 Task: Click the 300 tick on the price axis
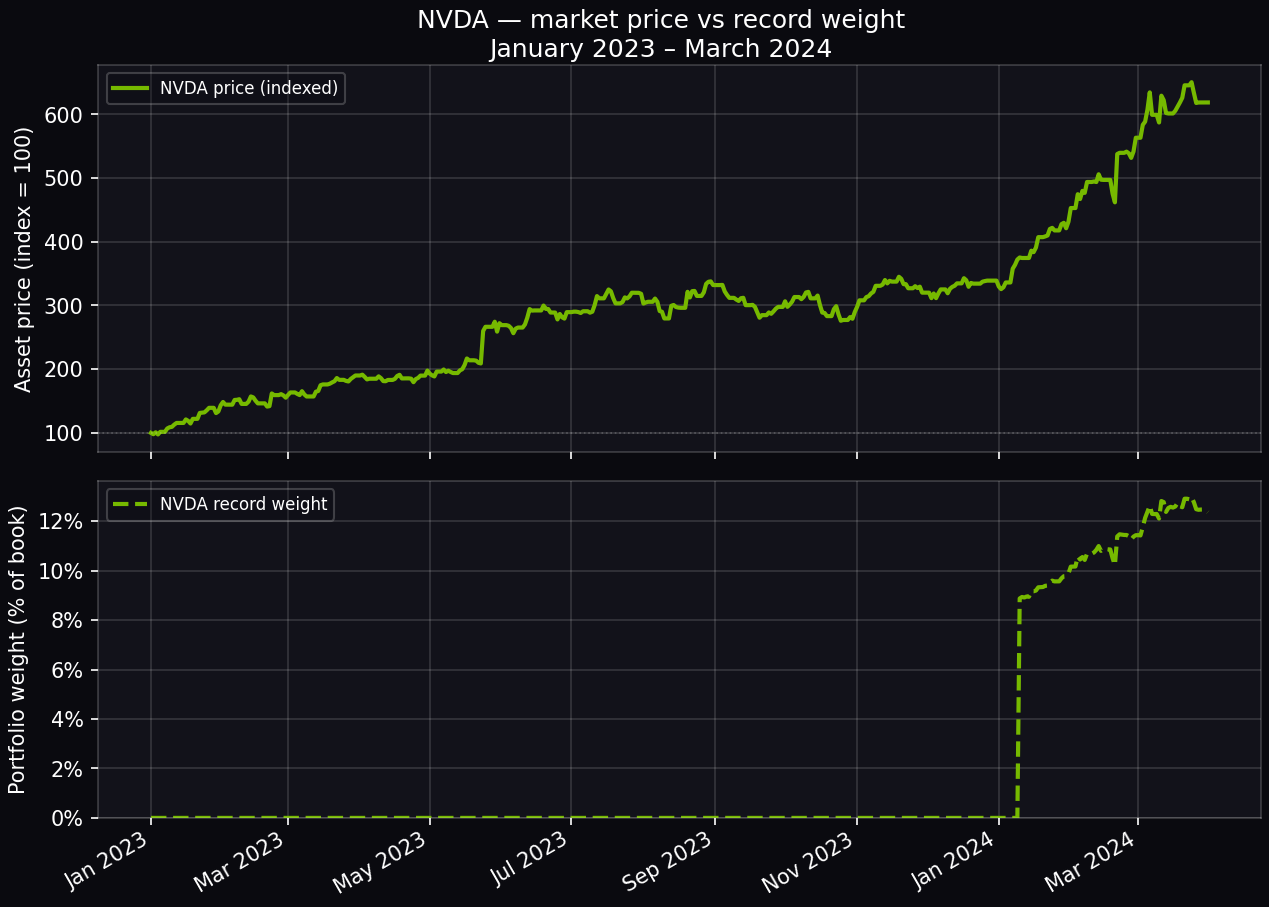(64, 305)
